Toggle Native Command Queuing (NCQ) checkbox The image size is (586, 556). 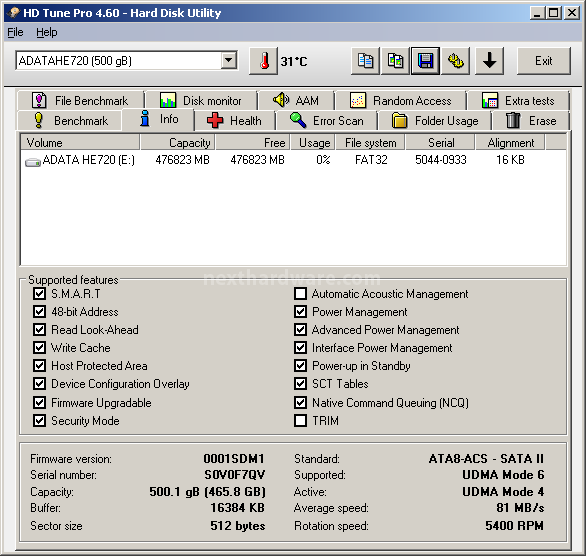pos(300,402)
